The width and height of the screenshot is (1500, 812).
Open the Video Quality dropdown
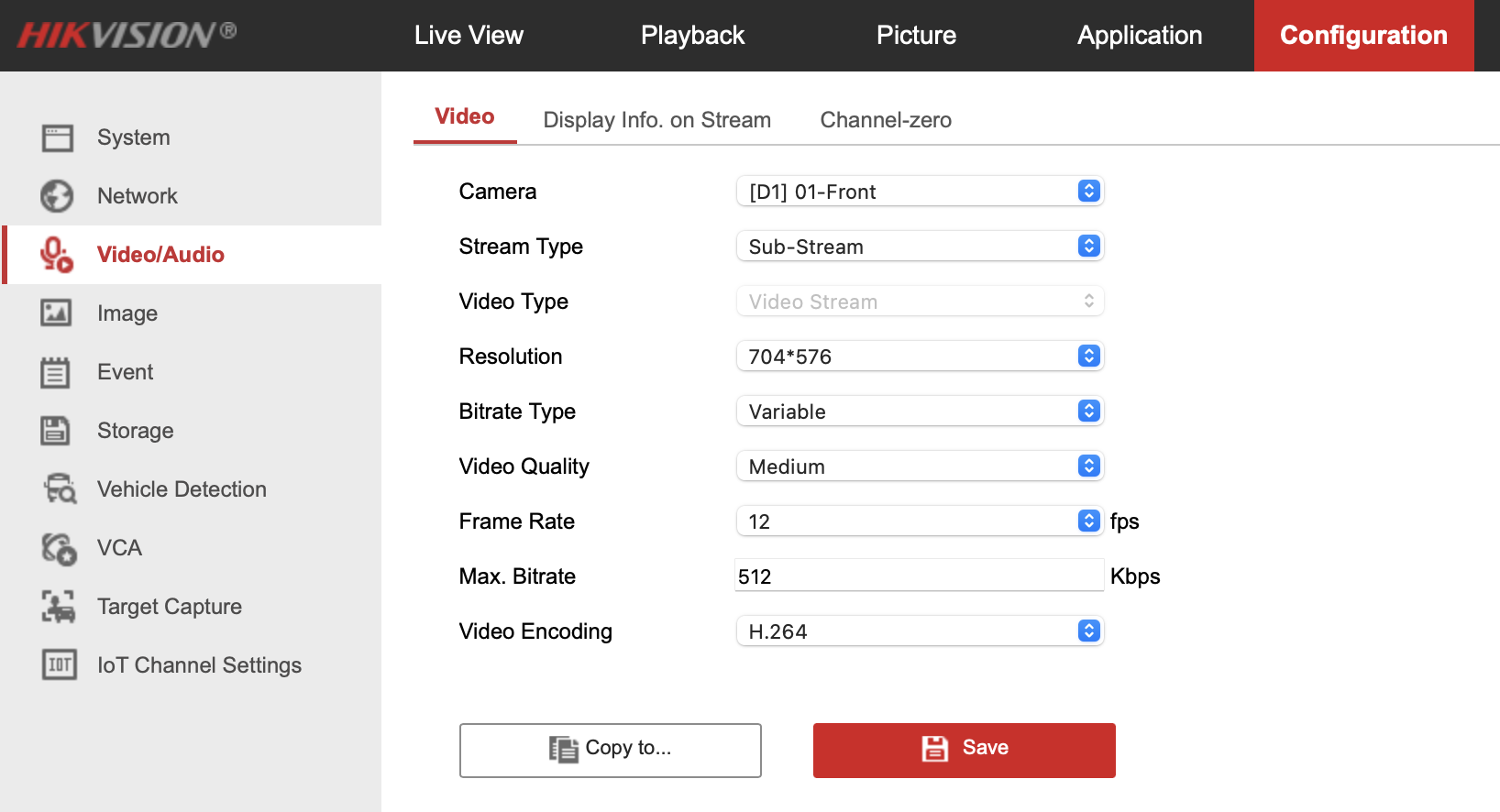(919, 466)
